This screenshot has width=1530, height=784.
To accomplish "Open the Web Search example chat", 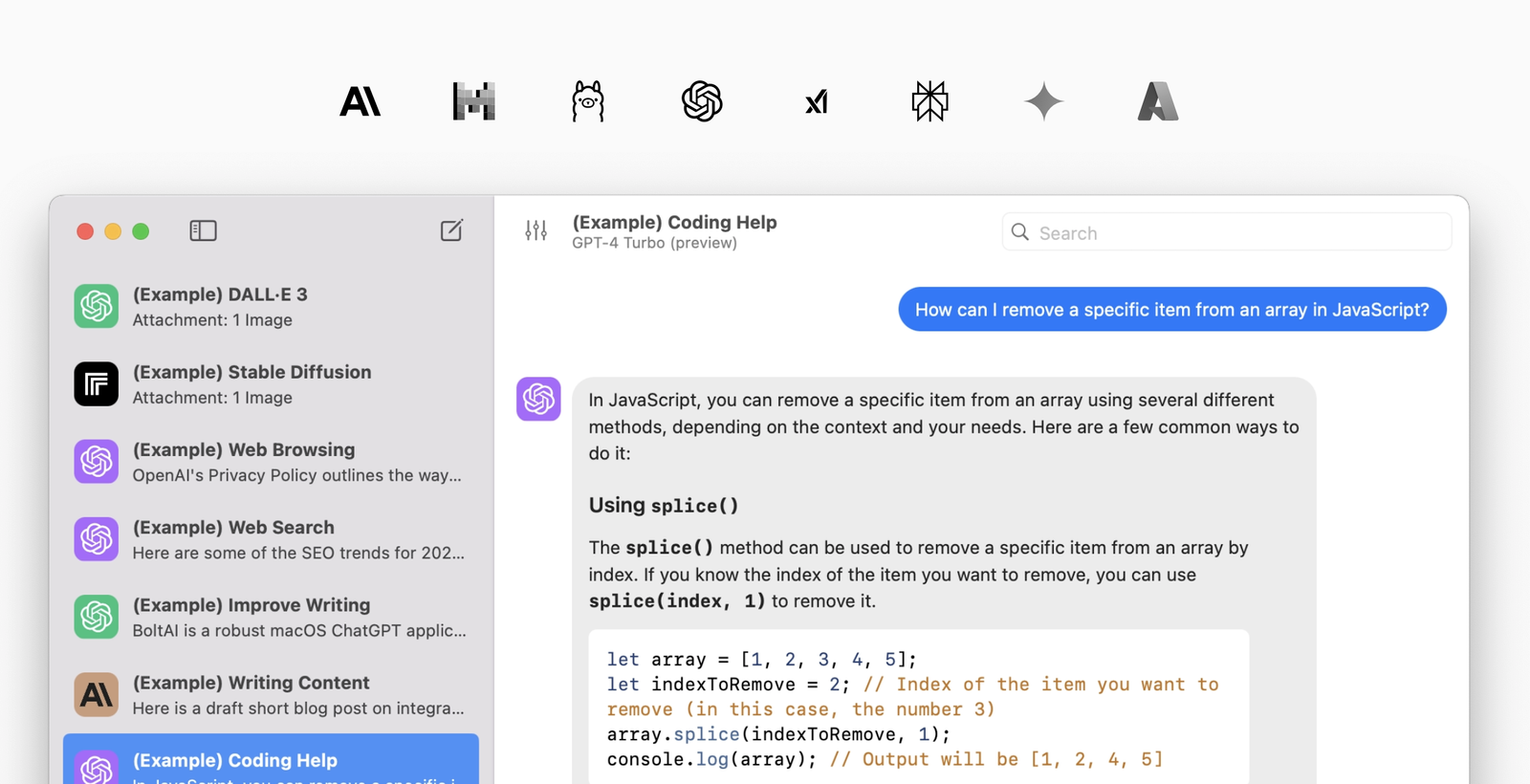I will [x=271, y=539].
